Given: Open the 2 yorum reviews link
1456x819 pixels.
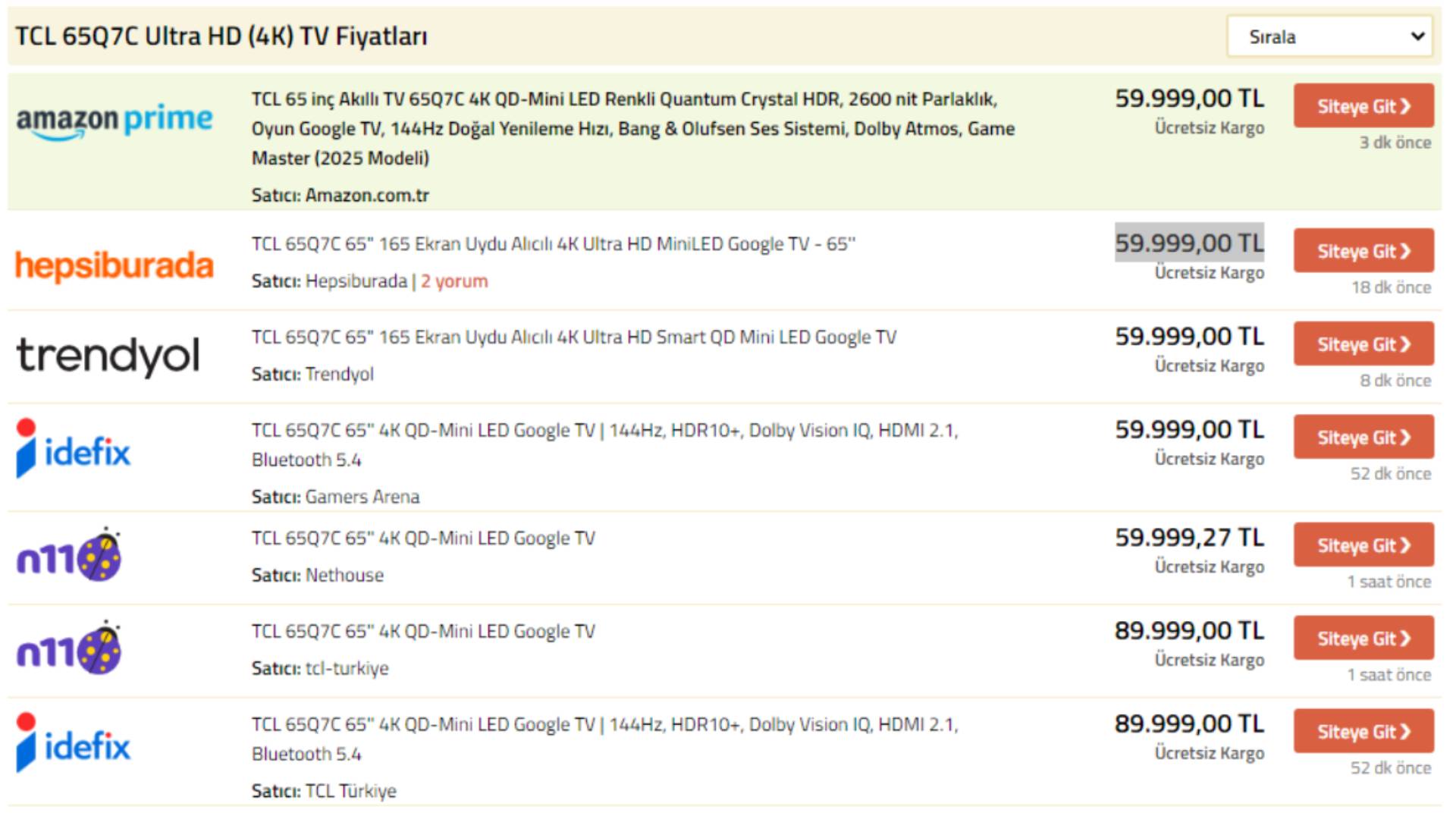Looking at the screenshot, I should click(454, 281).
